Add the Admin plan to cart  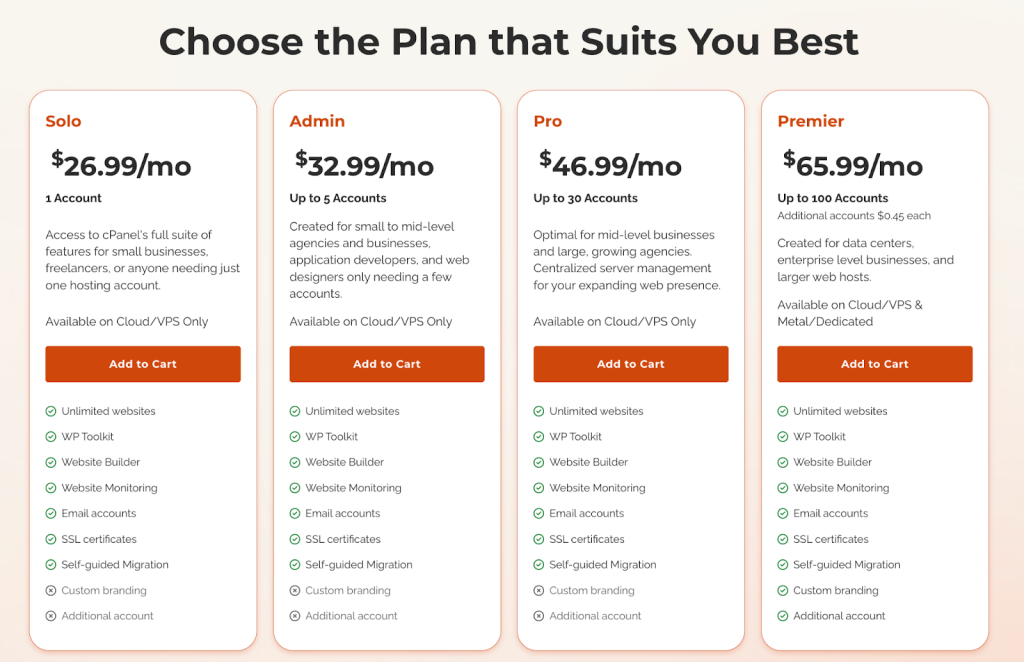tap(387, 364)
